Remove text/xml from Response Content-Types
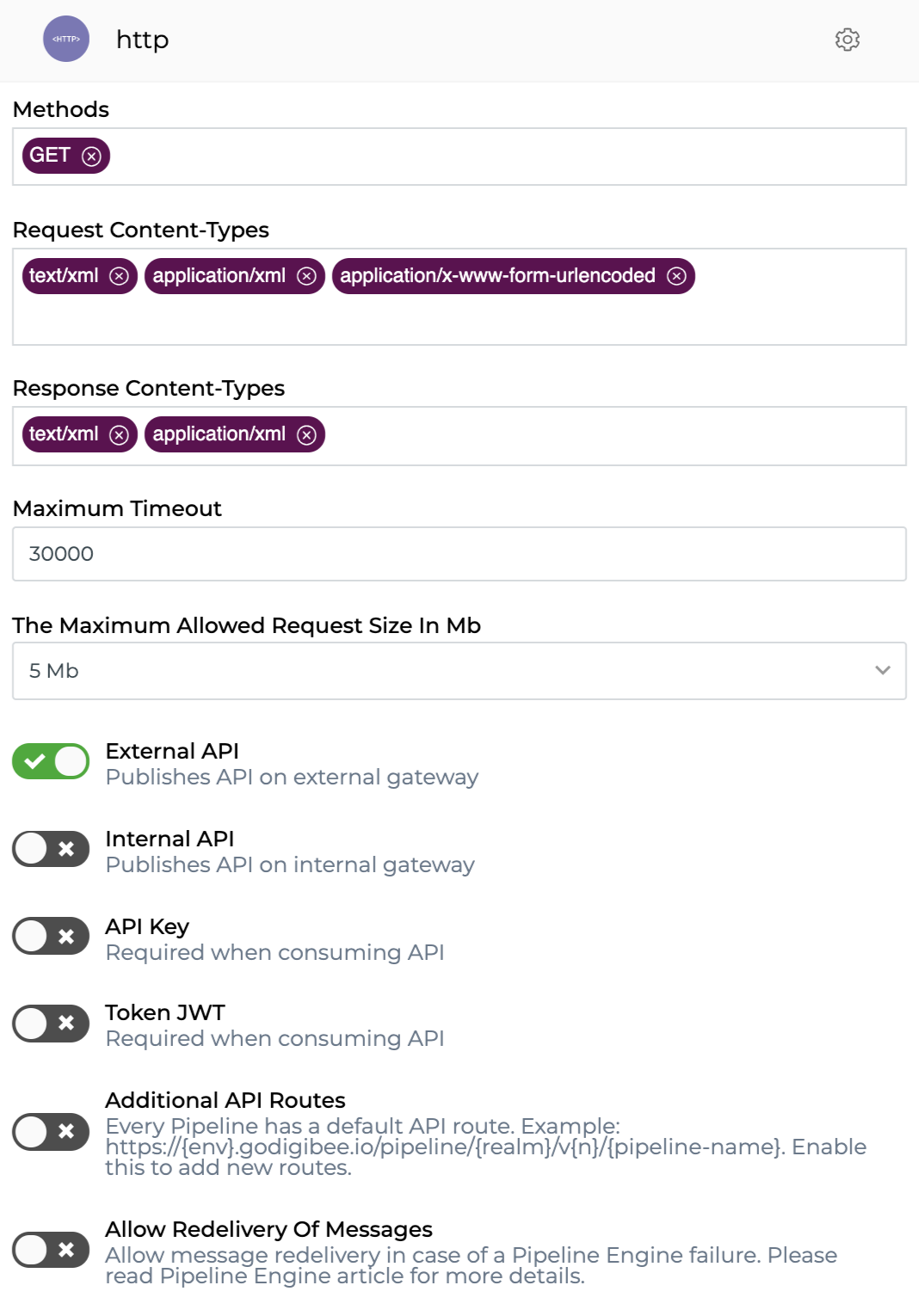 point(120,435)
